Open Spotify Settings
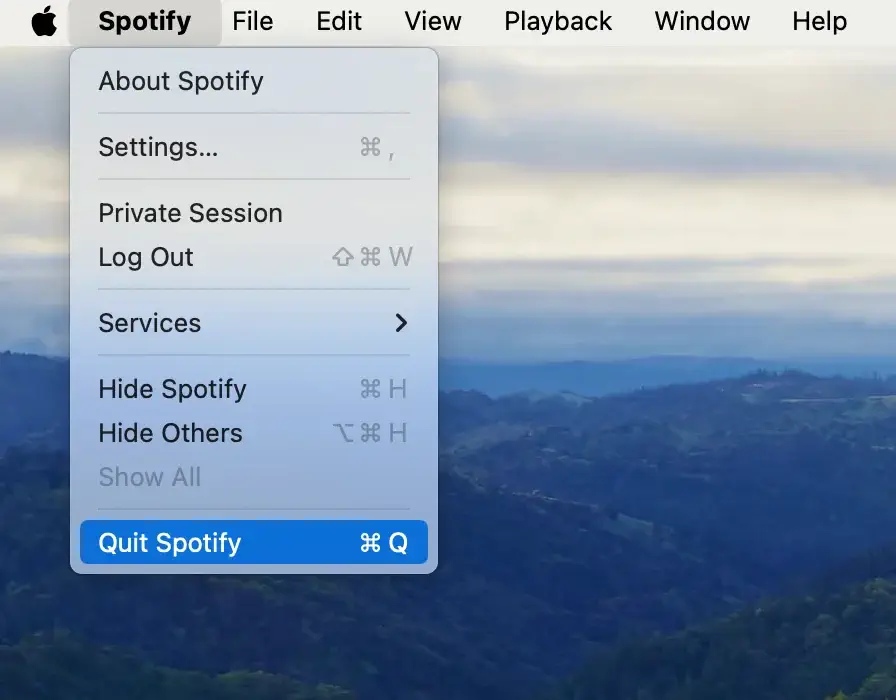The width and height of the screenshot is (896, 700). click(158, 147)
